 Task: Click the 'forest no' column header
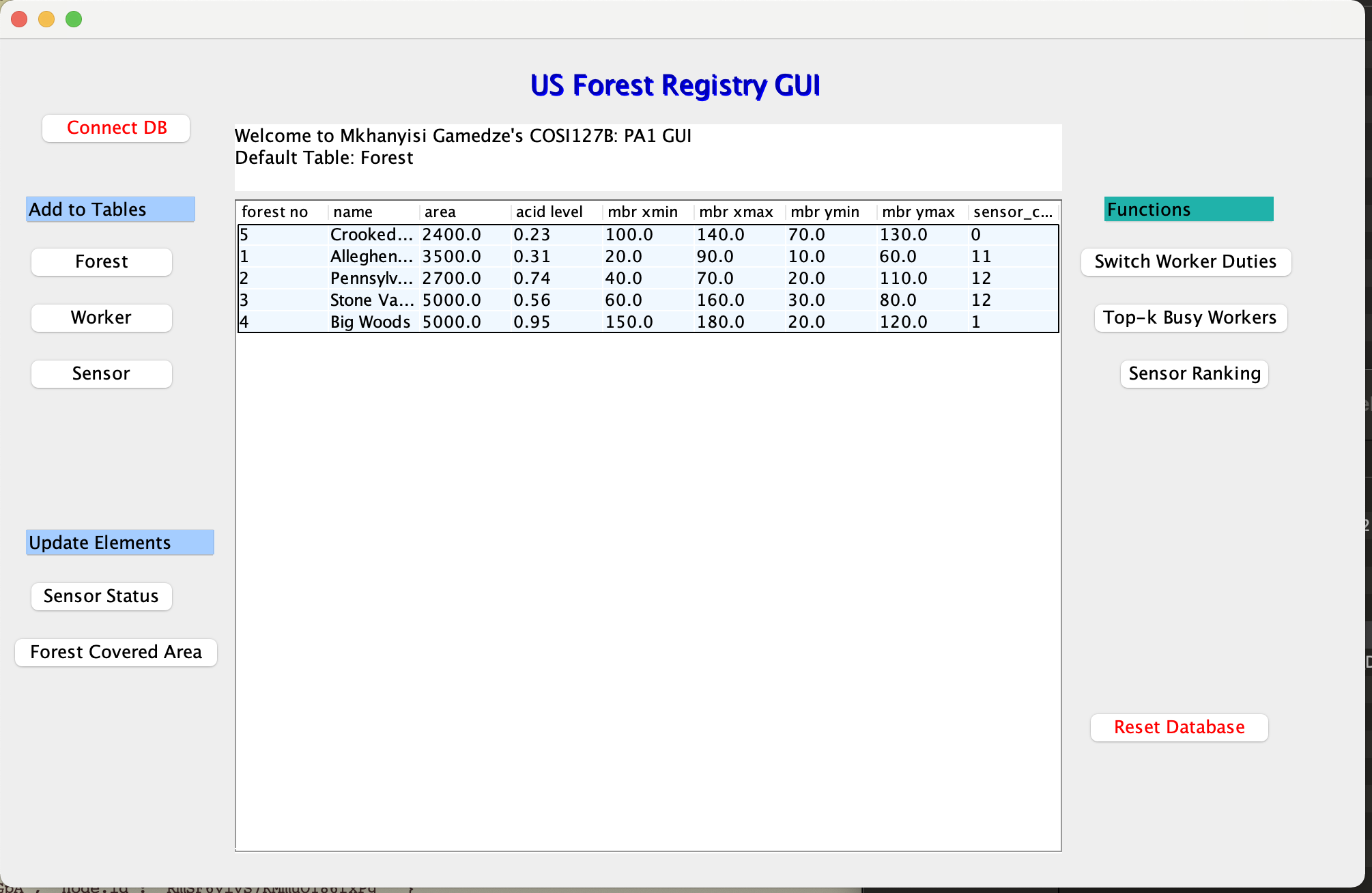point(275,212)
